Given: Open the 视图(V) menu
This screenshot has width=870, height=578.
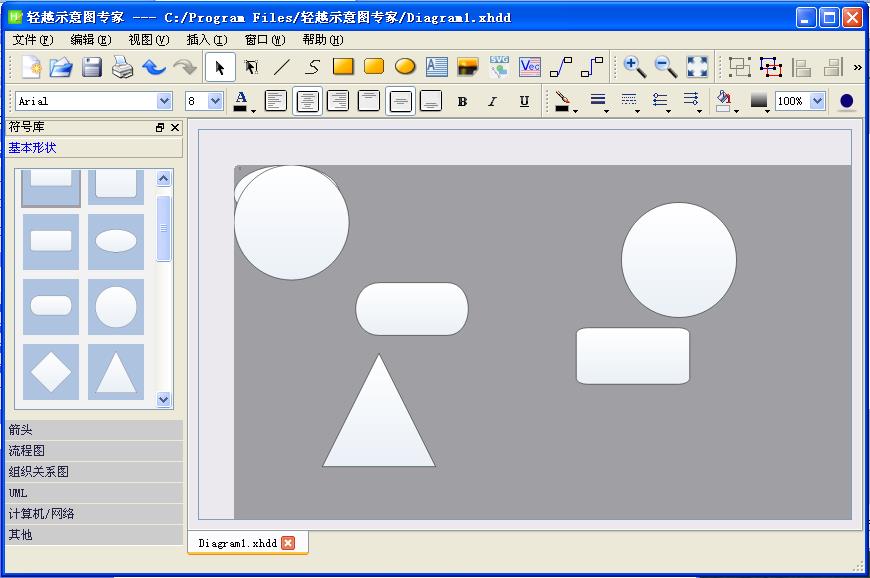Looking at the screenshot, I should (x=149, y=40).
